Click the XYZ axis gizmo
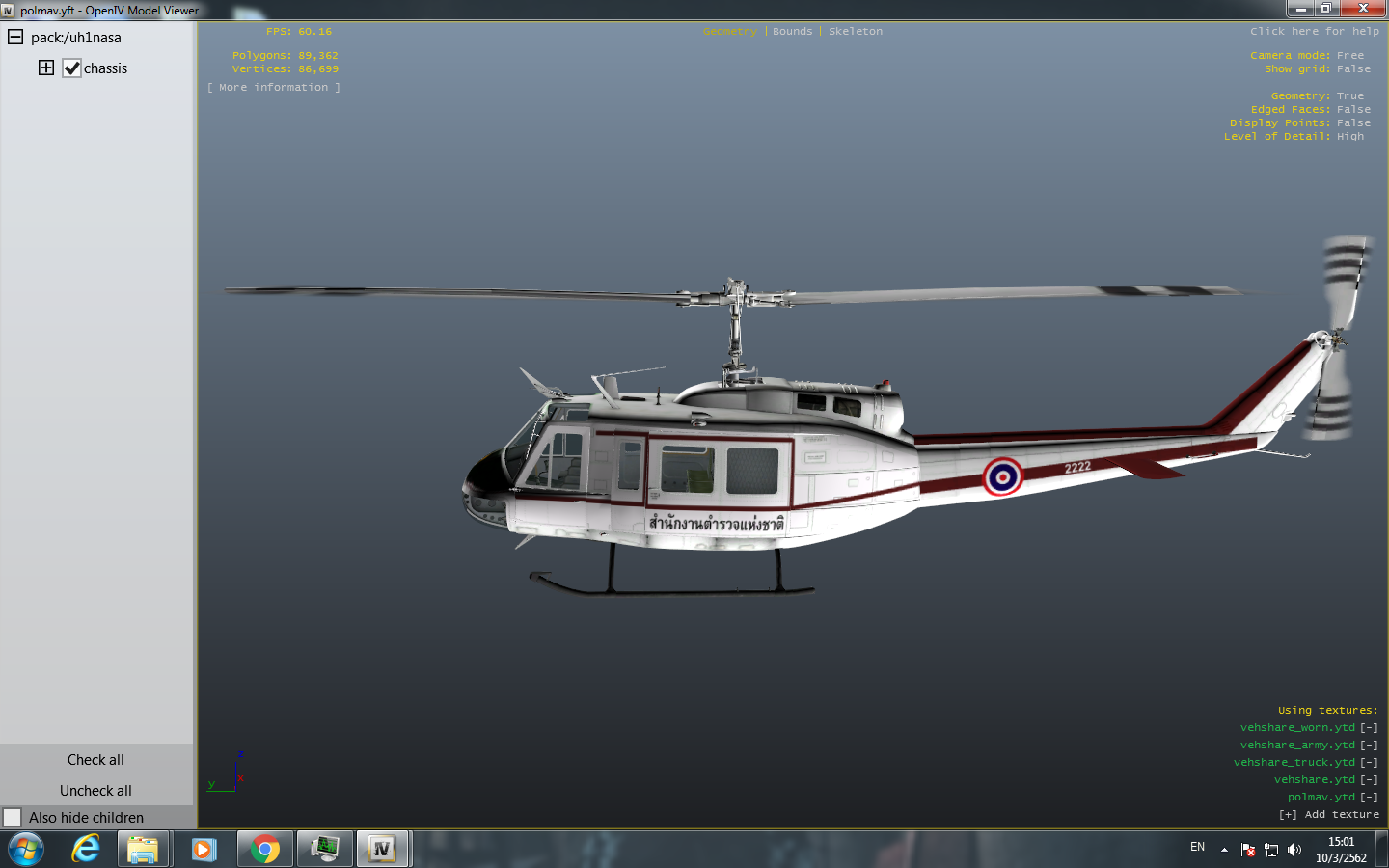Viewport: 1389px width, 868px height. click(227, 773)
